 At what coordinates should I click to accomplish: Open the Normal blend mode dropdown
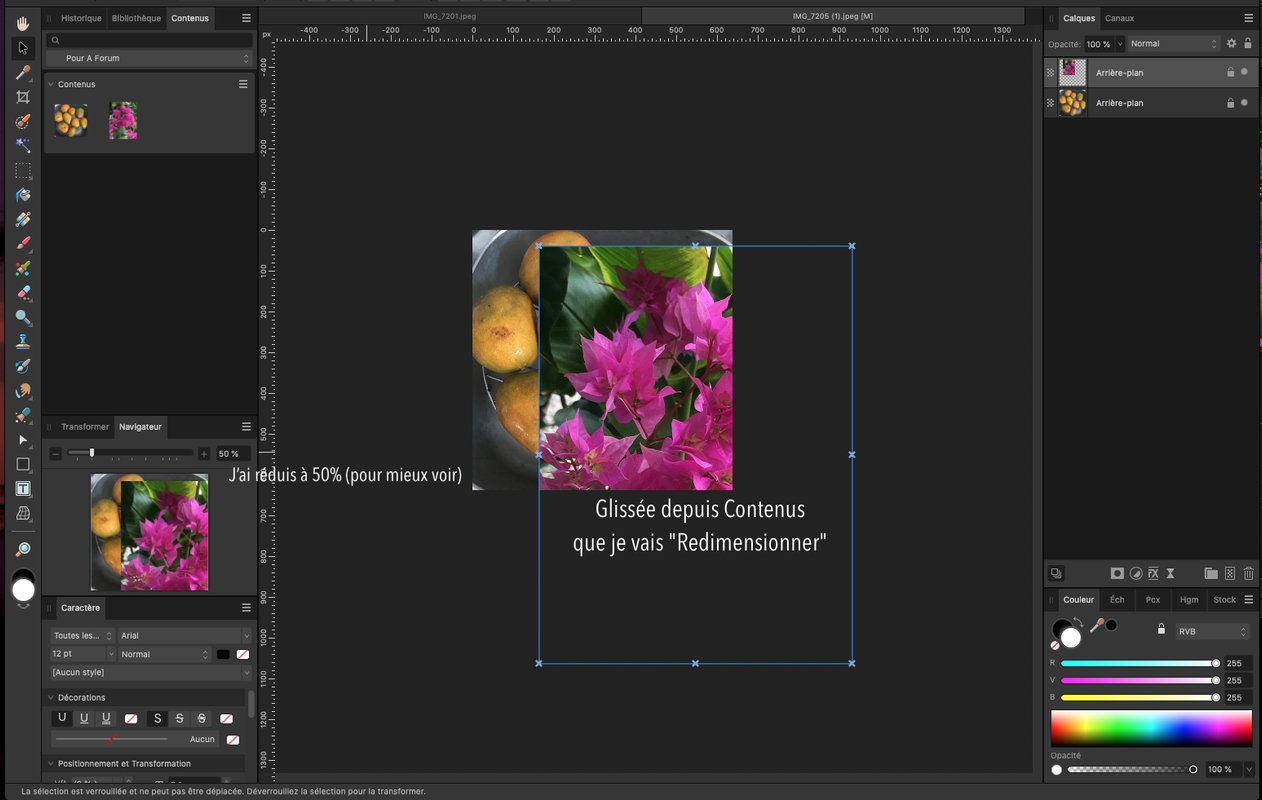(1174, 44)
